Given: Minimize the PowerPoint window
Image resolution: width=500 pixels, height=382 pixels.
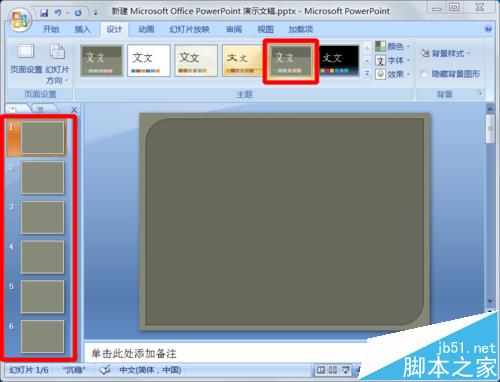Looking at the screenshot, I should (x=436, y=8).
